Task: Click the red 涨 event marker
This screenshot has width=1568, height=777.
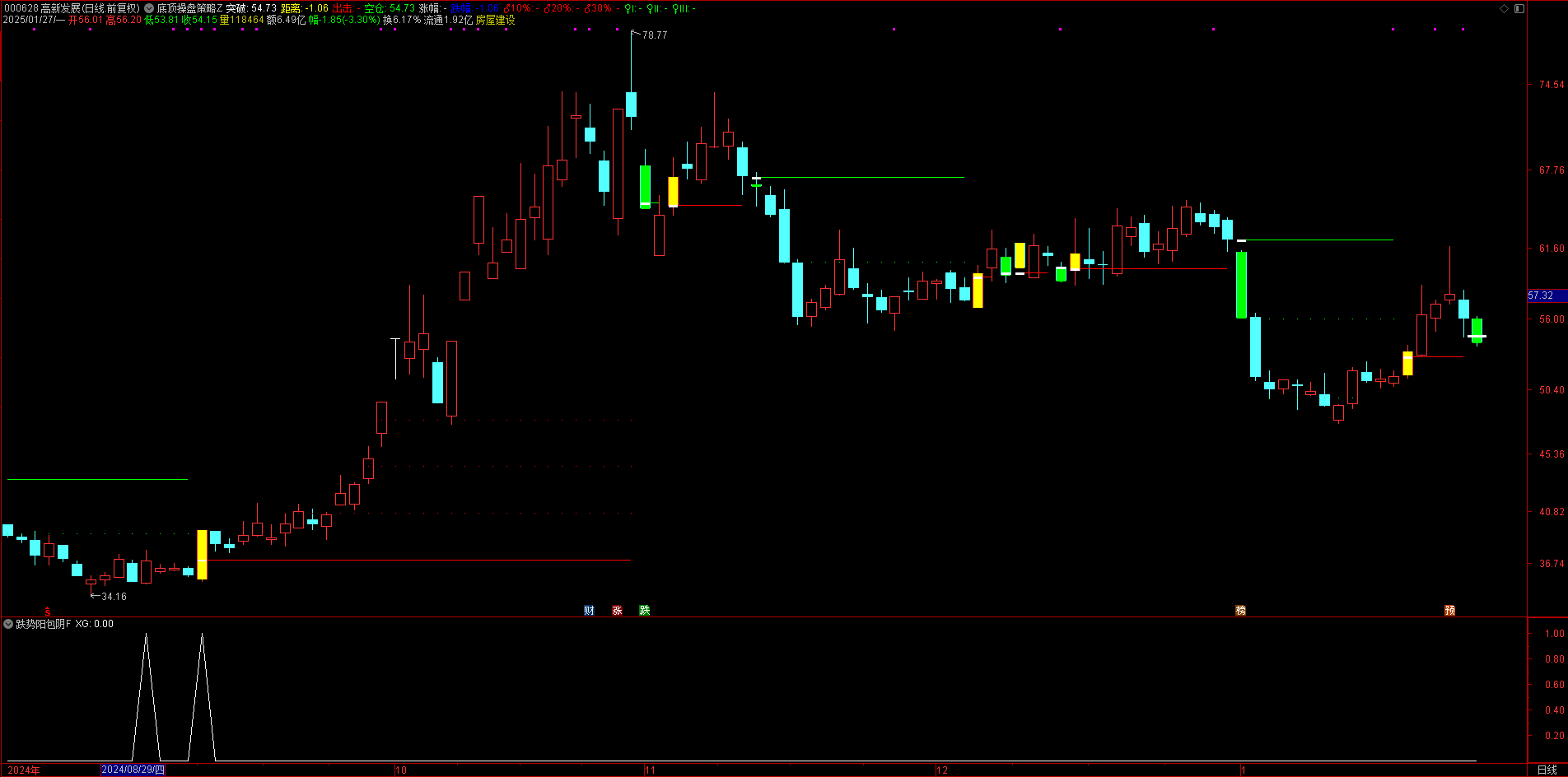Action: (x=617, y=610)
